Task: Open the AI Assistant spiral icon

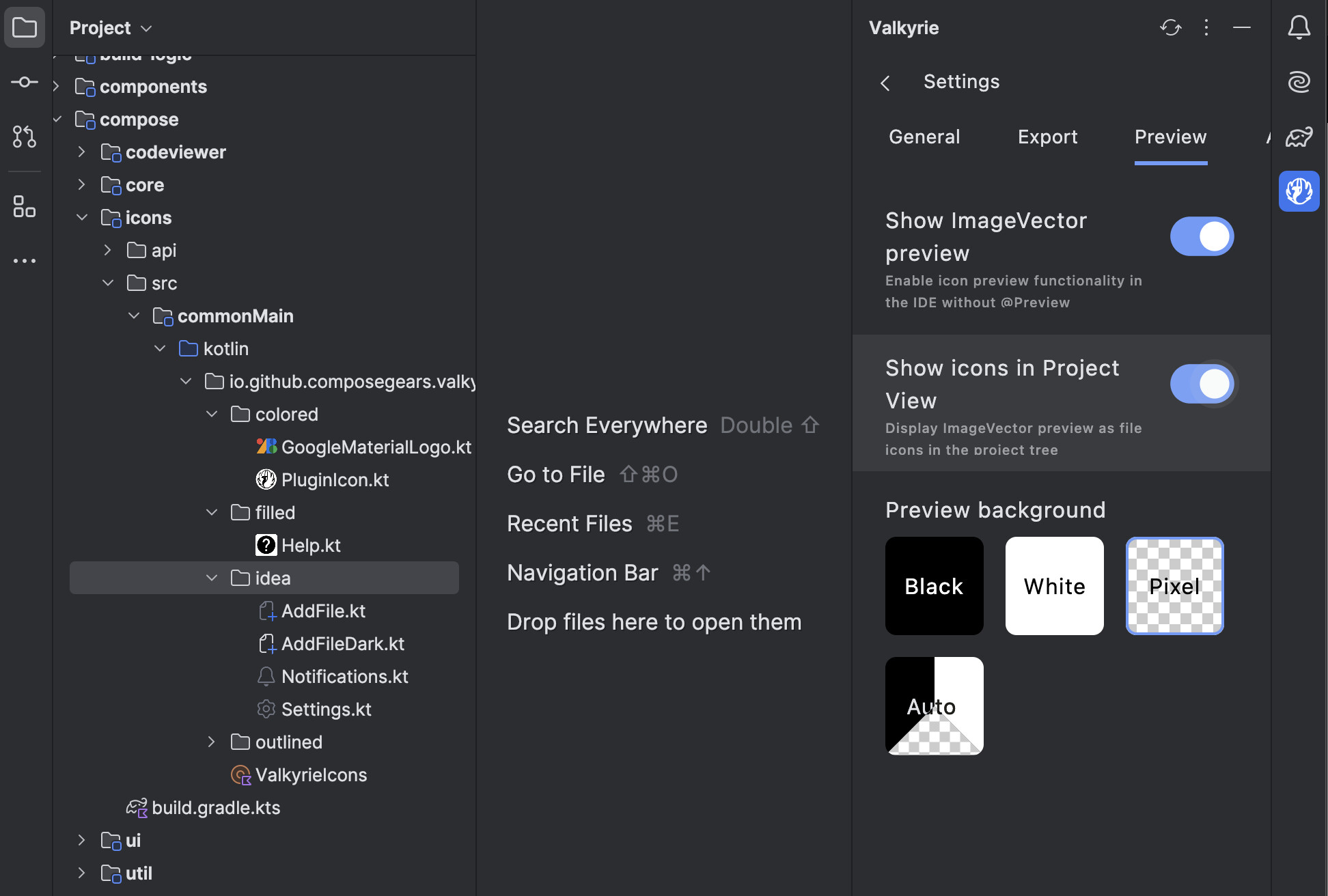Action: coord(1299,82)
